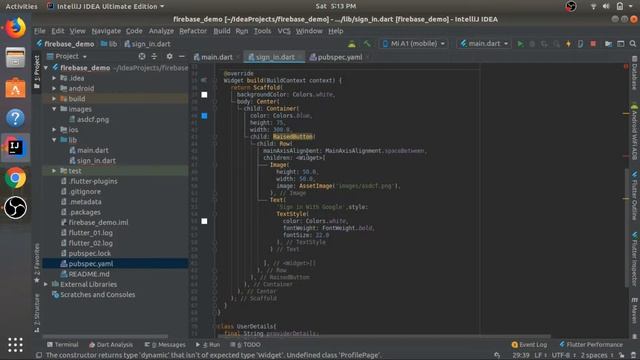
Task: Click the blue color swatch in the gutter
Action: pos(204,116)
